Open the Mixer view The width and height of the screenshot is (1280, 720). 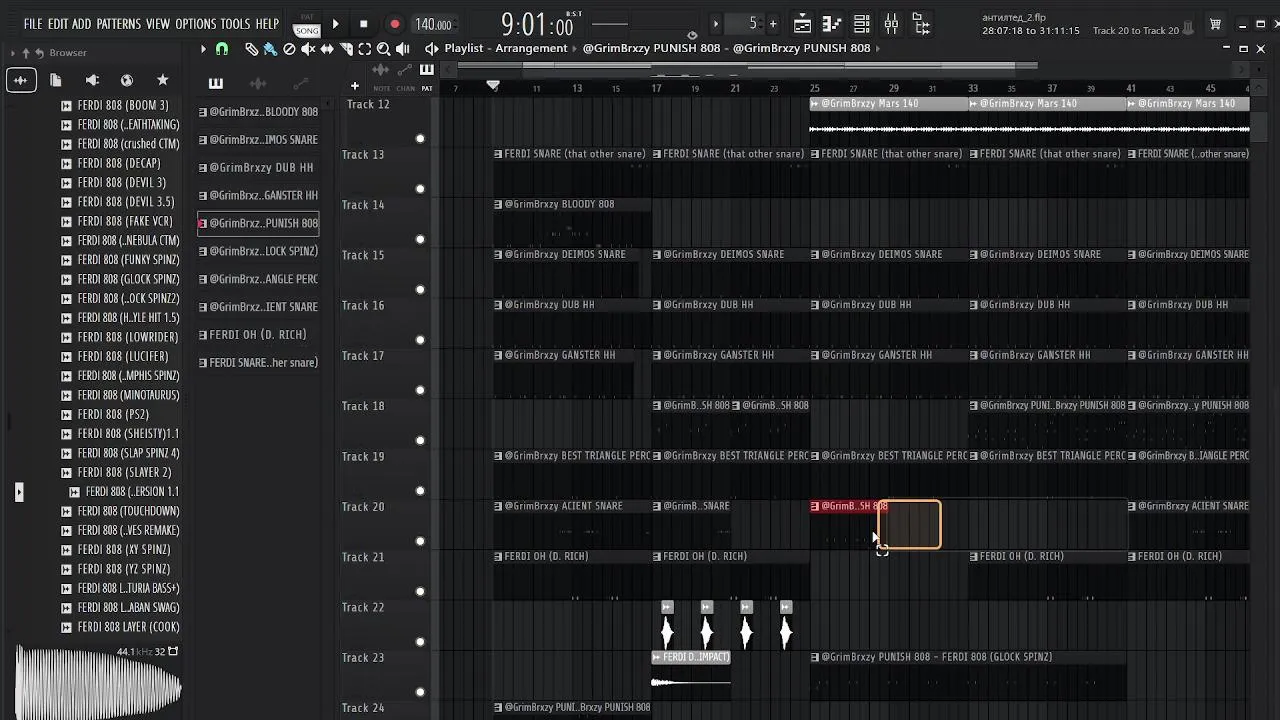(891, 24)
